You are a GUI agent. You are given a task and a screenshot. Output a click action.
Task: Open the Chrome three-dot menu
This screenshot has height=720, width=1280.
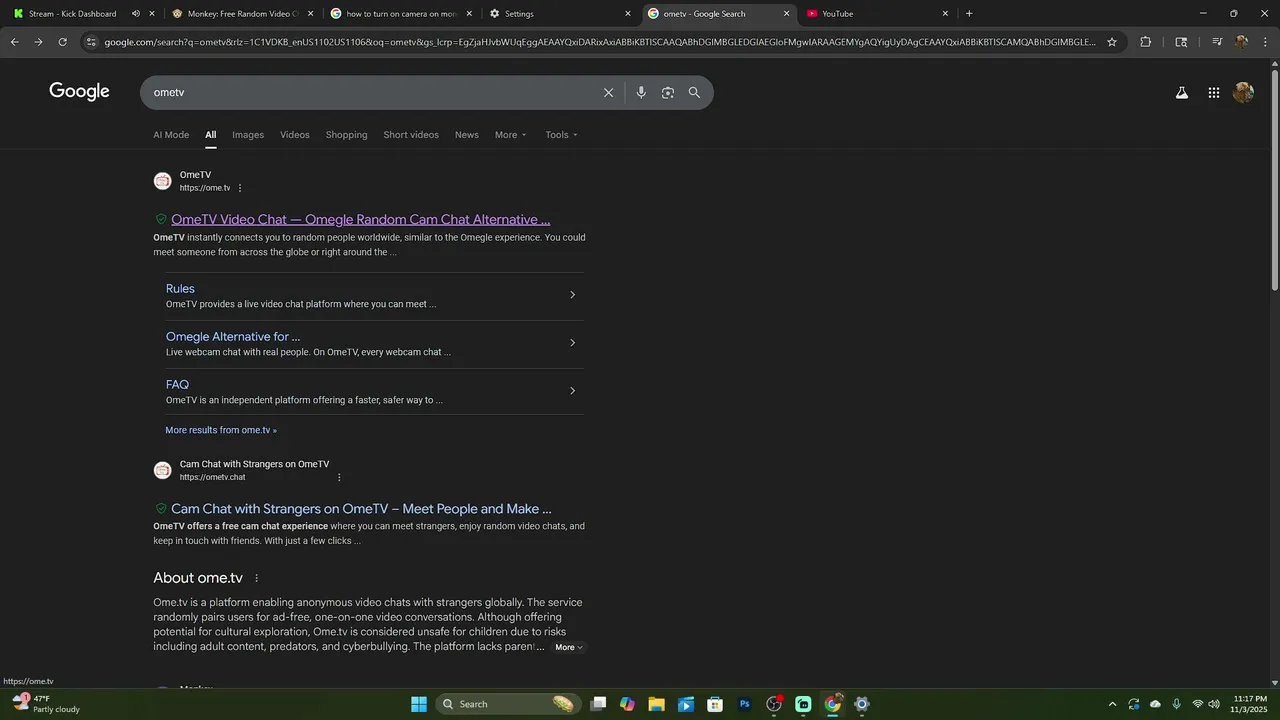click(1265, 42)
